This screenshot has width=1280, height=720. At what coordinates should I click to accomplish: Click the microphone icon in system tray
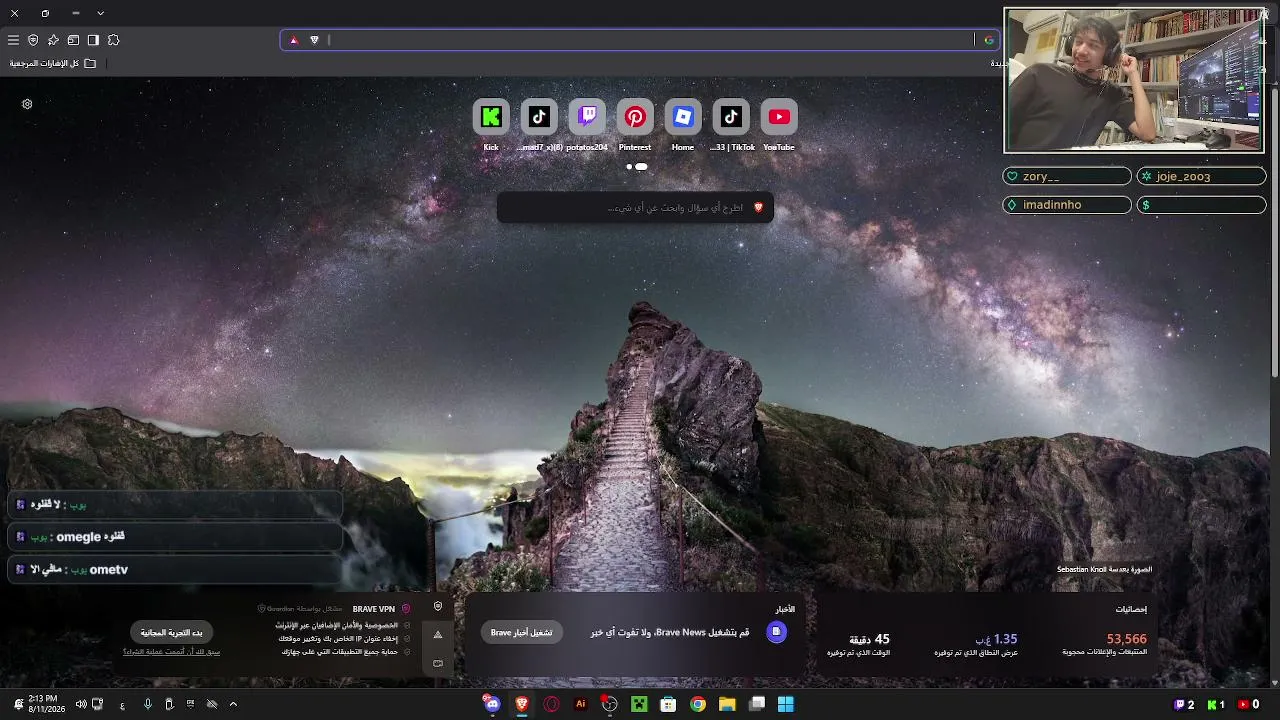tap(147, 704)
